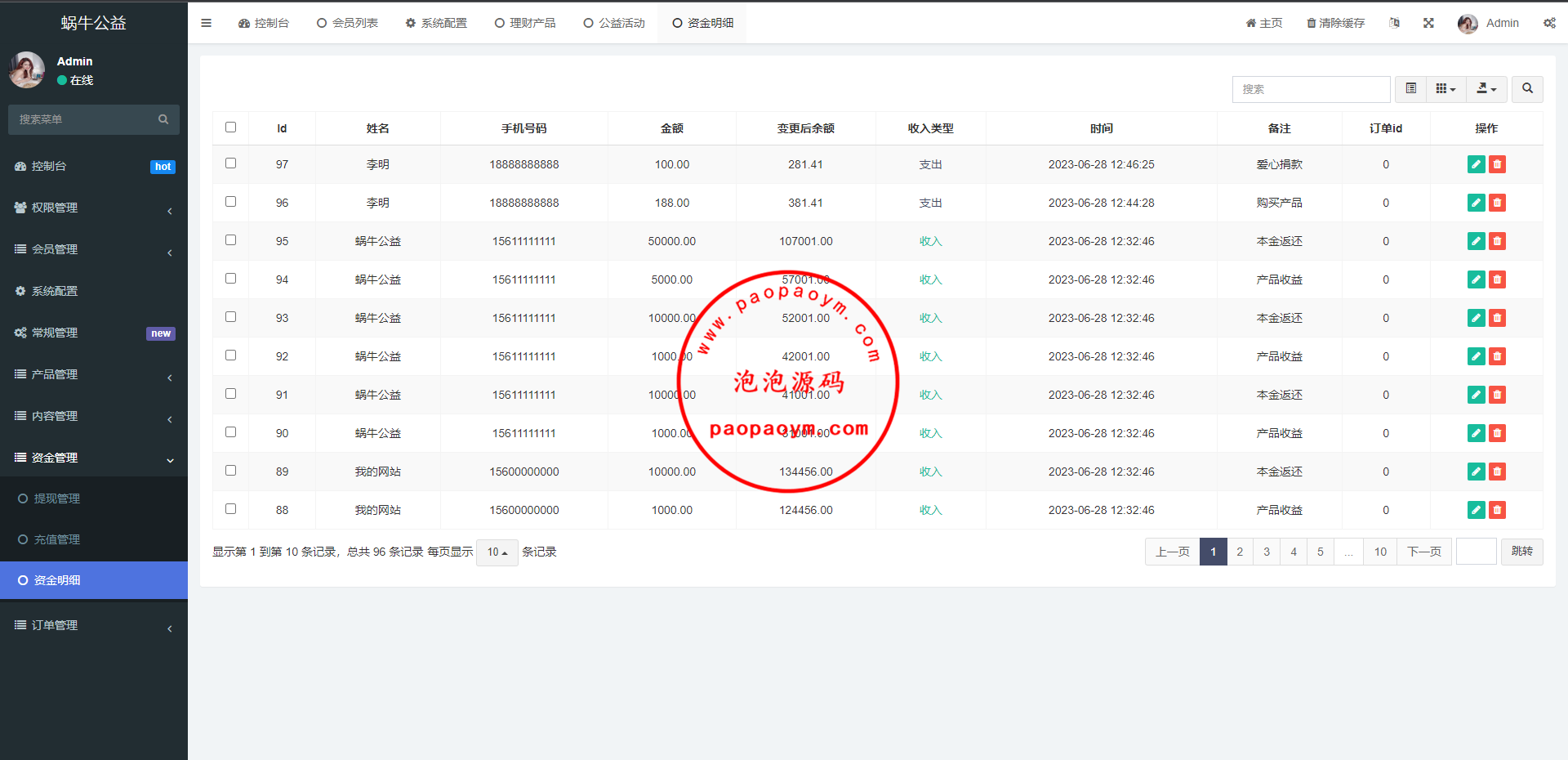The image size is (1568, 760).
Task: Enter fullscreen using the expand icon
Action: [x=1428, y=23]
